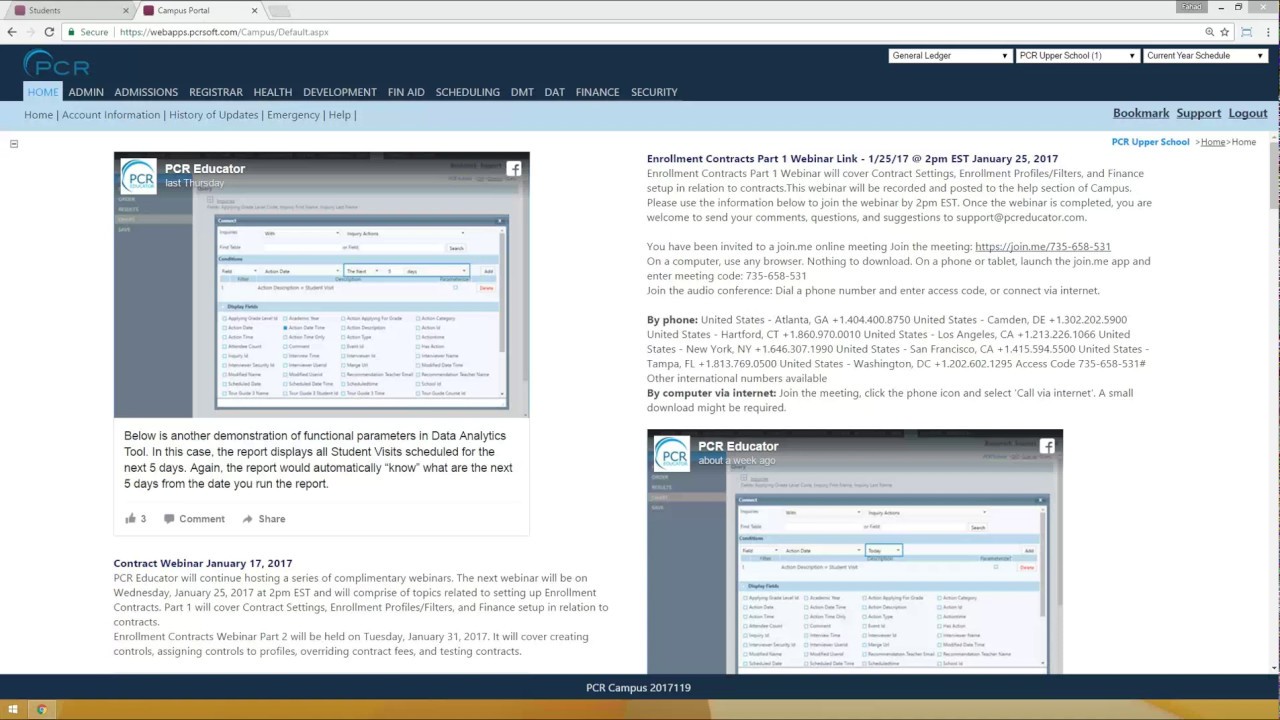This screenshot has width=1280, height=720.
Task: Close the Students tab
Action: [125, 10]
